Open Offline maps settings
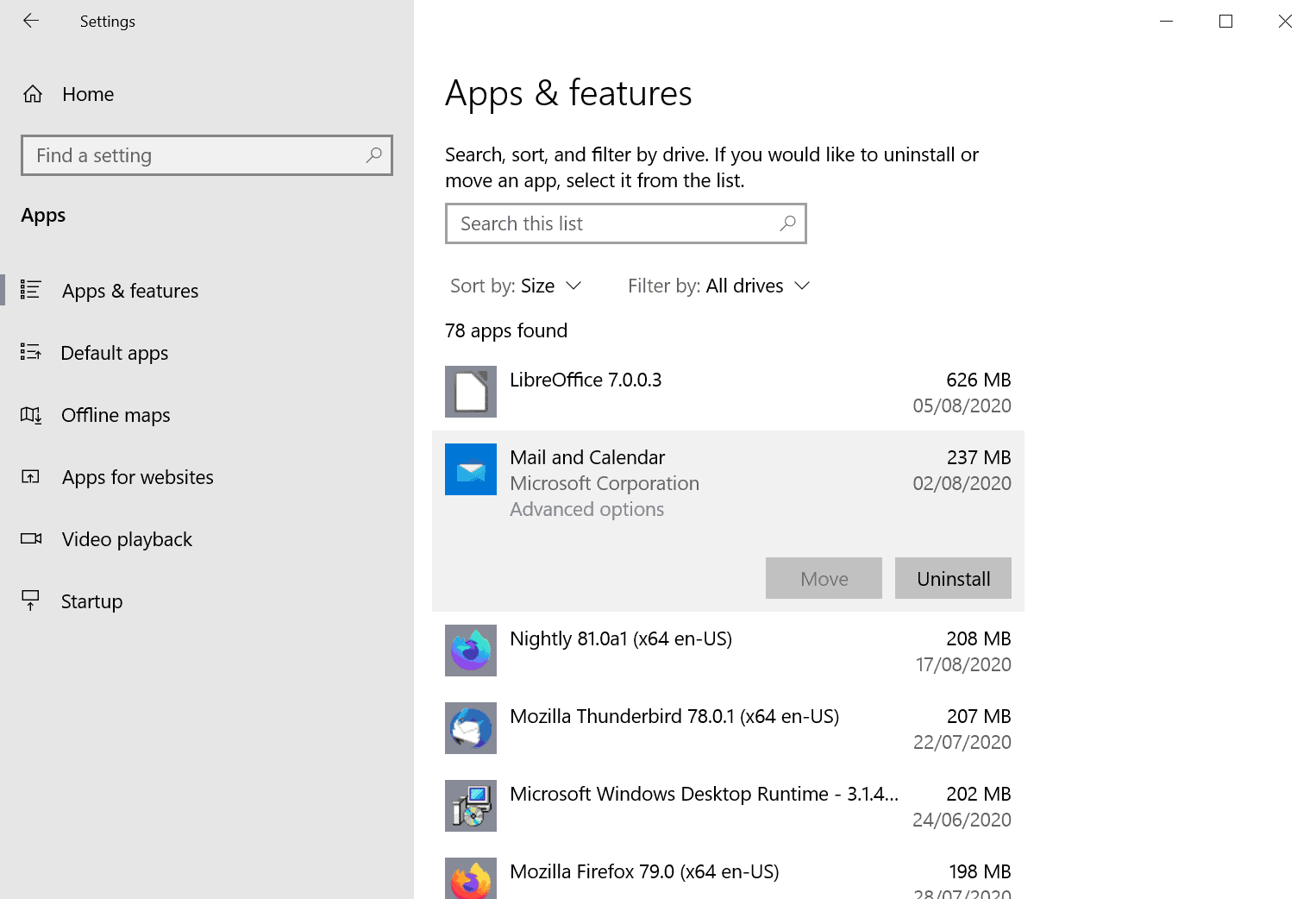Image resolution: width=1316 pixels, height=899 pixels. tap(207, 415)
